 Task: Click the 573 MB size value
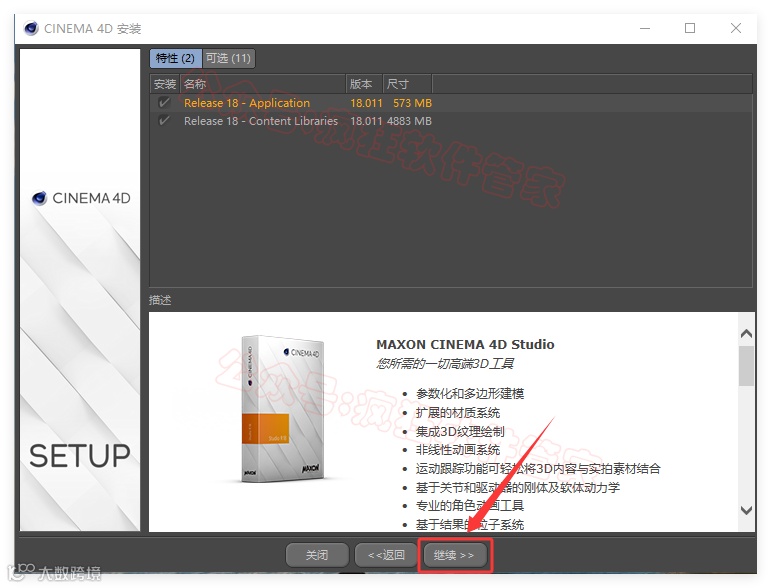tap(412, 103)
